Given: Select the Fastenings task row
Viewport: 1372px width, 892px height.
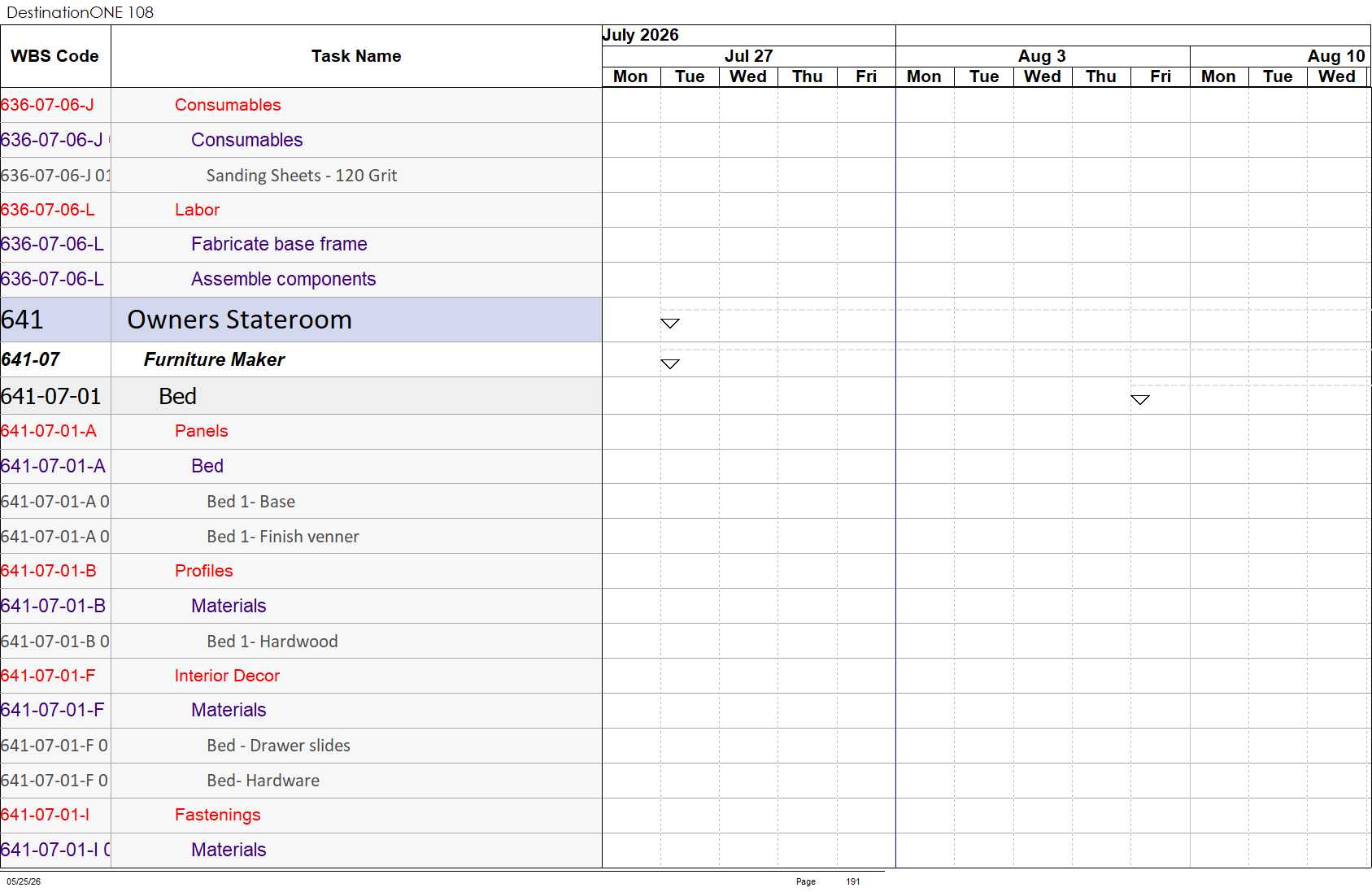Looking at the screenshot, I should click(301, 815).
